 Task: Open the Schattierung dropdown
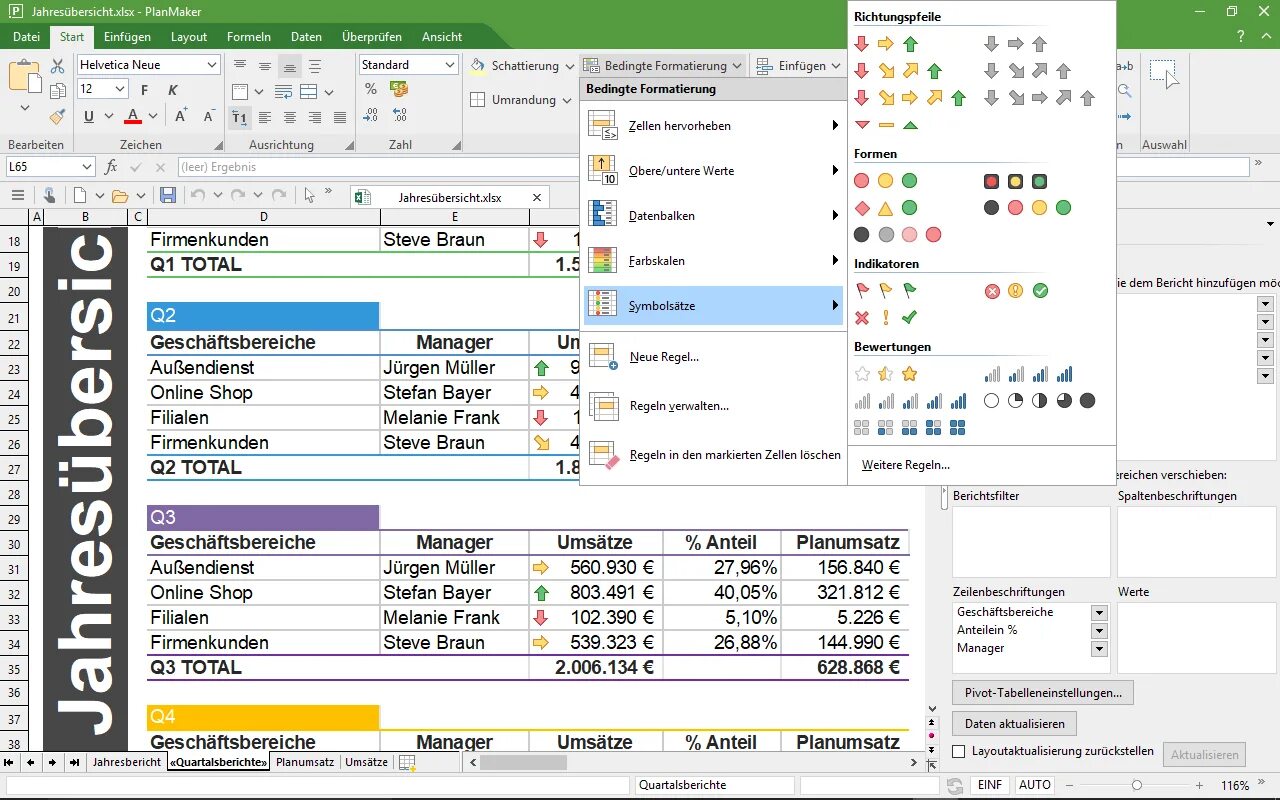(x=569, y=66)
